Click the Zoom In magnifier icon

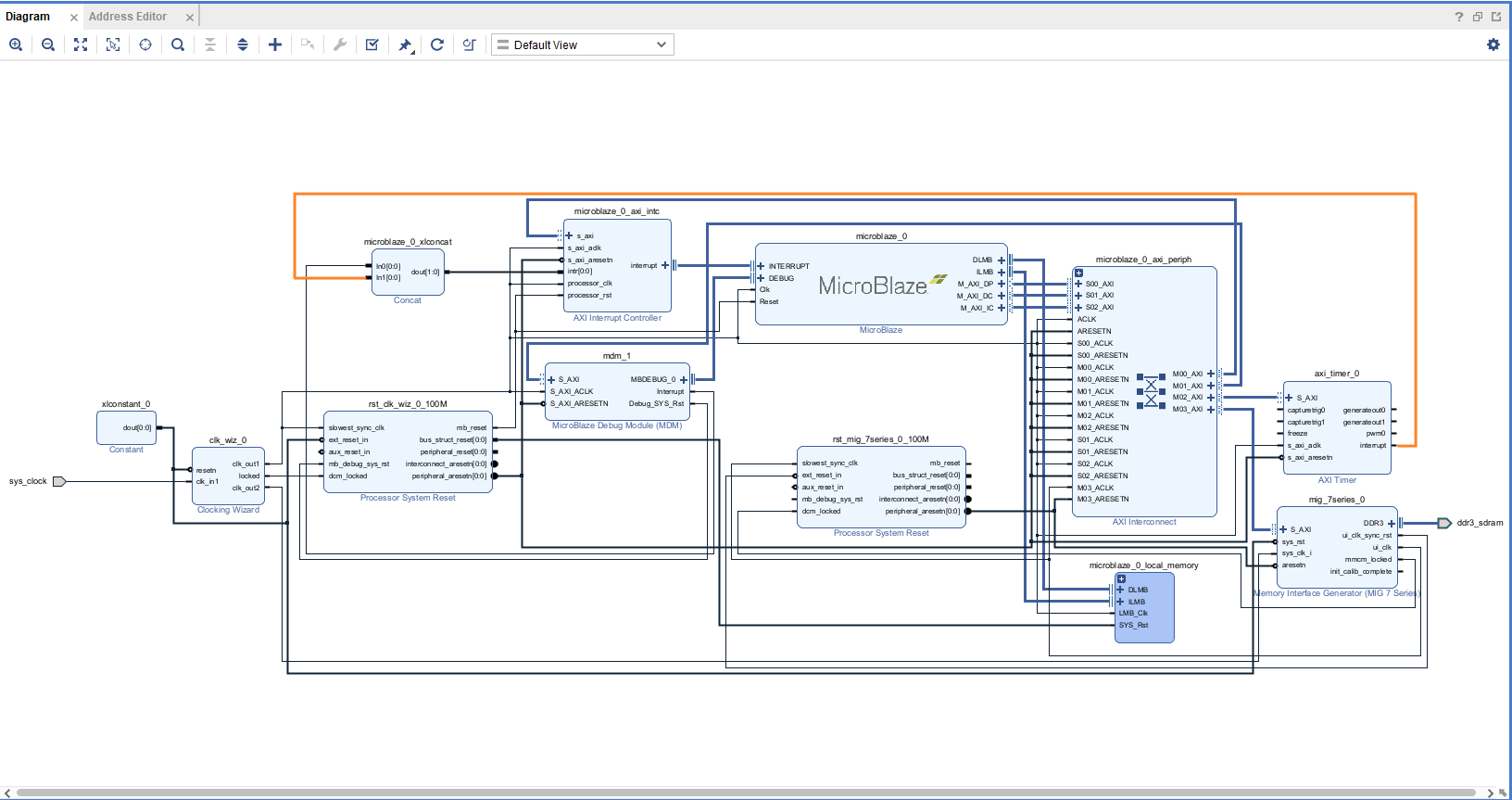tap(16, 44)
